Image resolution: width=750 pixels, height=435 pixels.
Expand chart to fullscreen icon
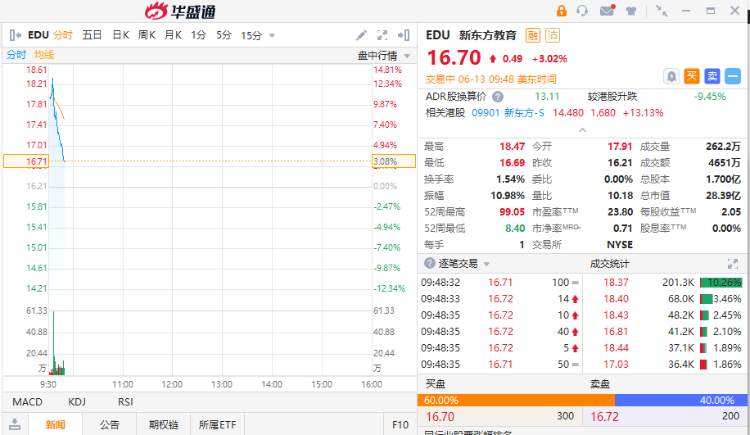[382, 35]
